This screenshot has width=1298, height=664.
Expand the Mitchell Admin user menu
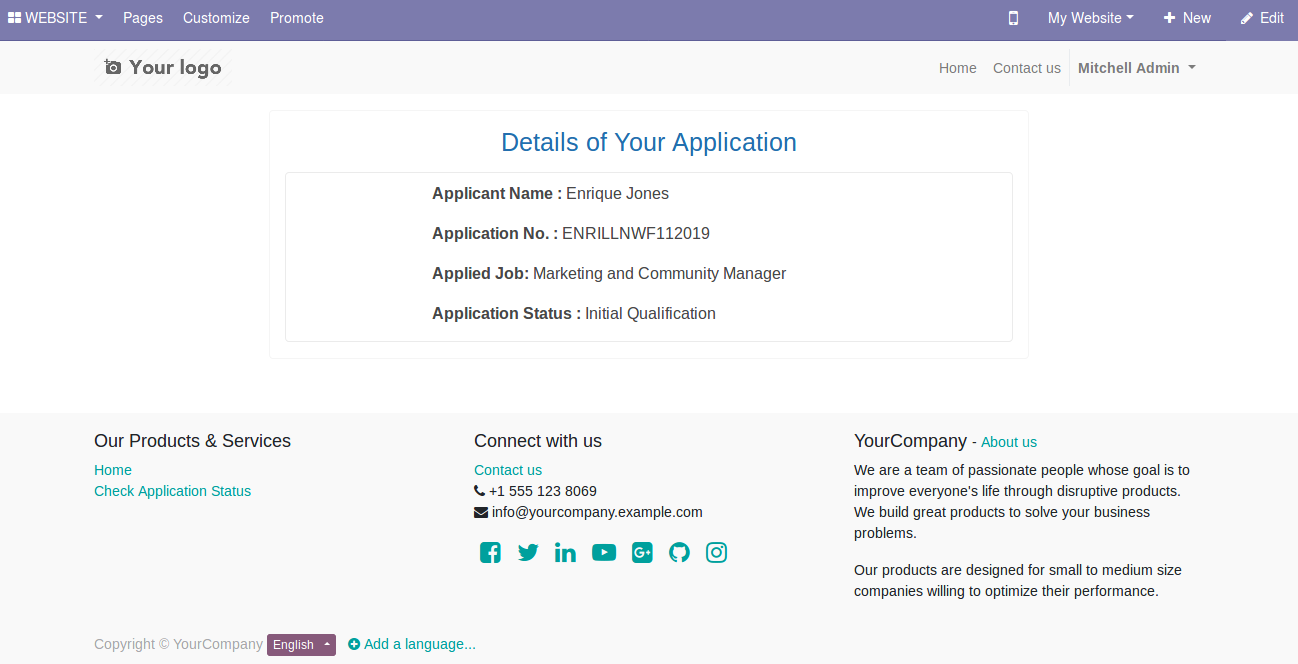1136,67
